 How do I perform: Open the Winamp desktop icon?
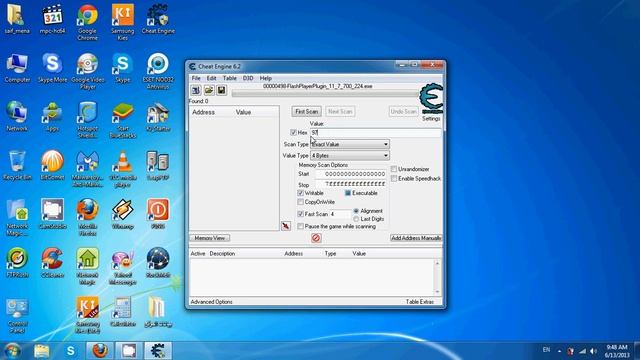[x=122, y=214]
